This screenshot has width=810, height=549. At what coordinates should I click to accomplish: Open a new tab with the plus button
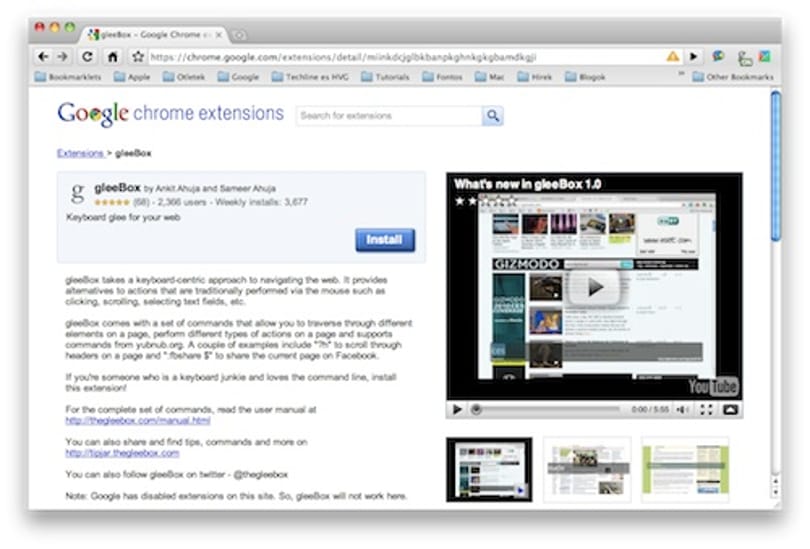point(238,35)
